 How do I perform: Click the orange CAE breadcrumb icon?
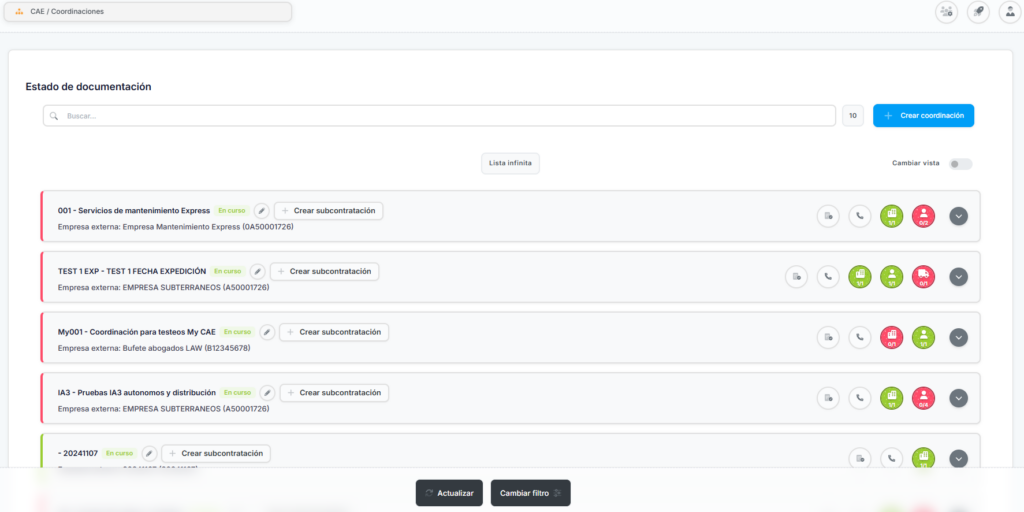[19, 12]
